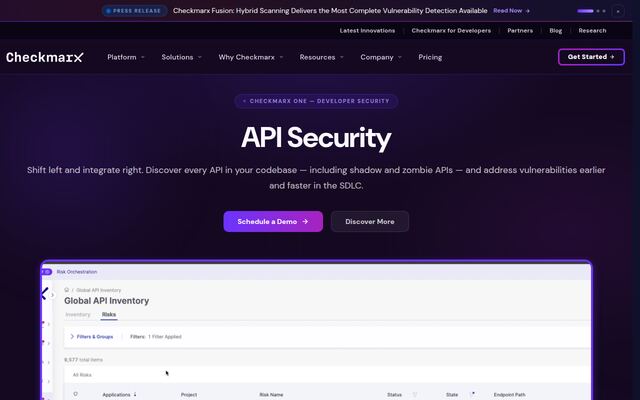The image size is (640, 400).
Task: Expand the Platform menu
Action: [x=126, y=57]
